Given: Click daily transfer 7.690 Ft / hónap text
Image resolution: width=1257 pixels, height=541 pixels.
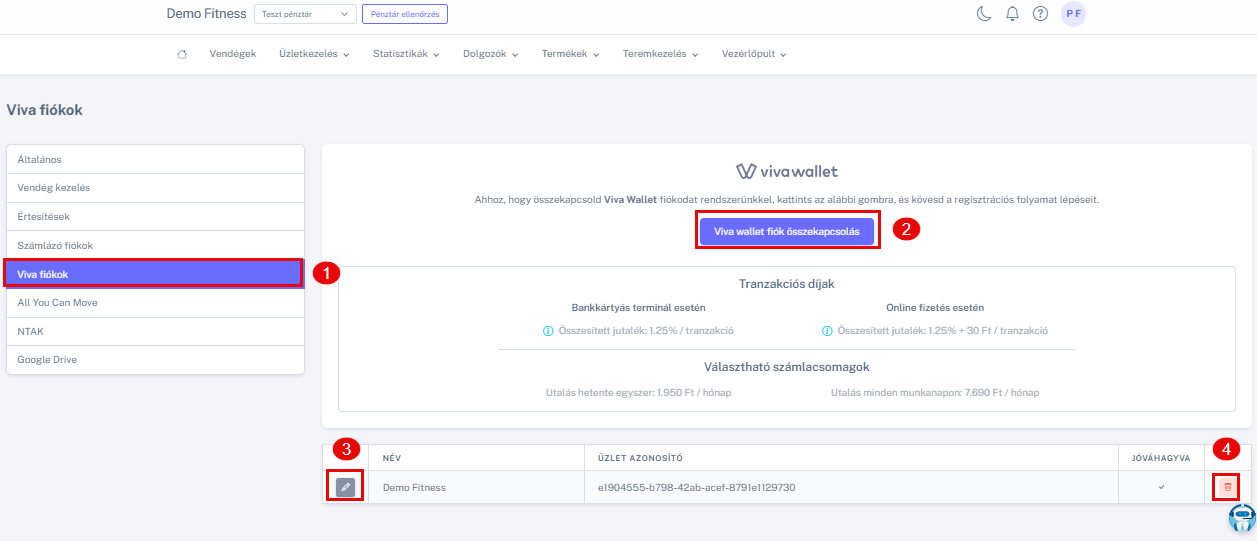Looking at the screenshot, I should click(935, 392).
